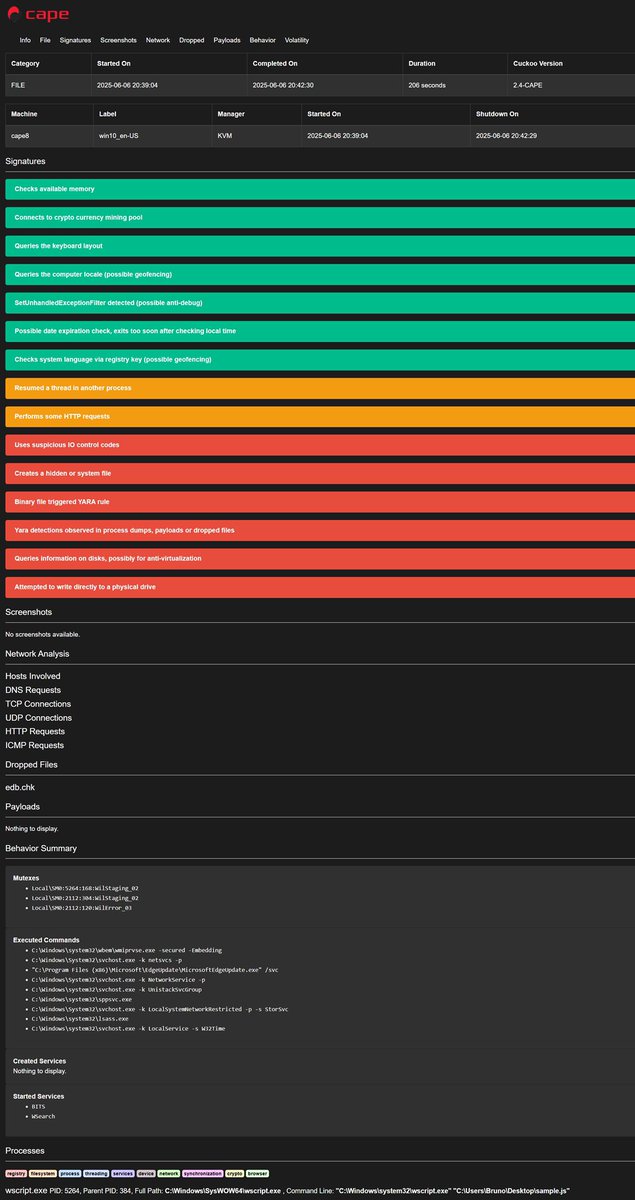Image resolution: width=635 pixels, height=1200 pixels.
Task: Open DNS Requests section
Action: click(x=33, y=690)
